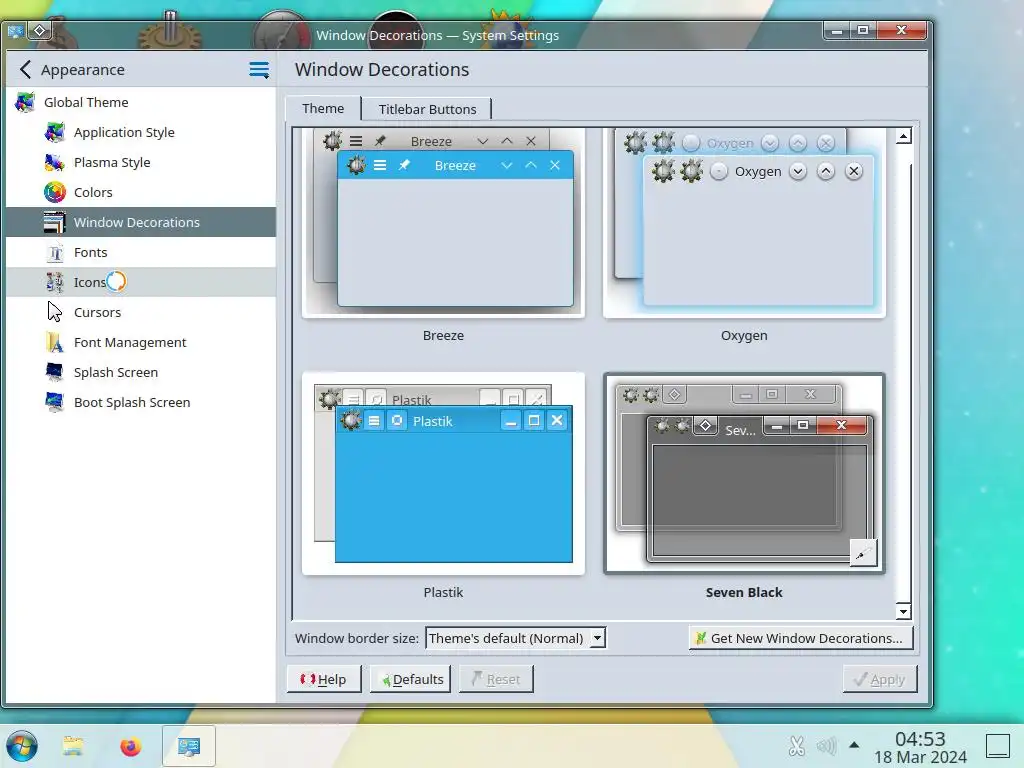The height and width of the screenshot is (768, 1024).
Task: Click the System Settings taskbar entry
Action: 189,746
